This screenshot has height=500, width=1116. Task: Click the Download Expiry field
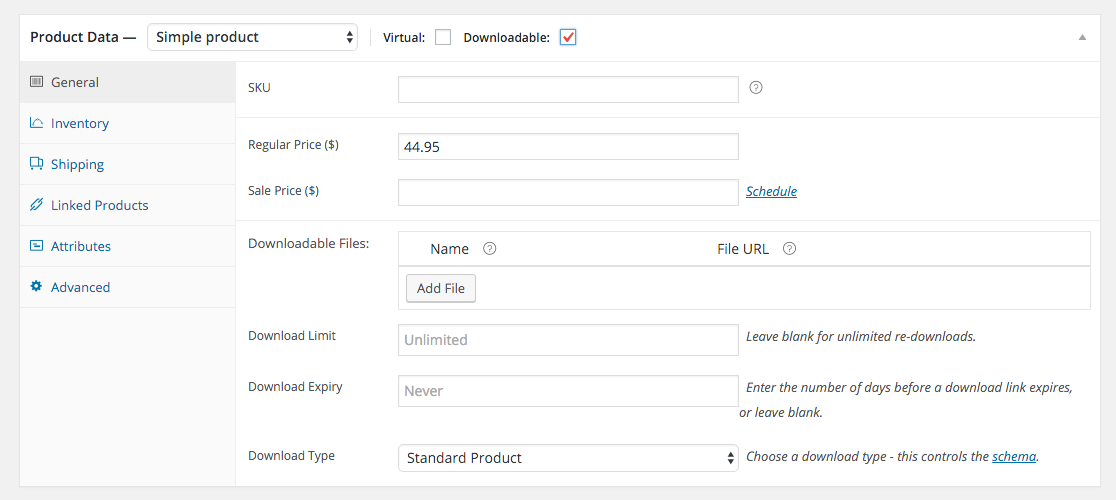coord(568,391)
